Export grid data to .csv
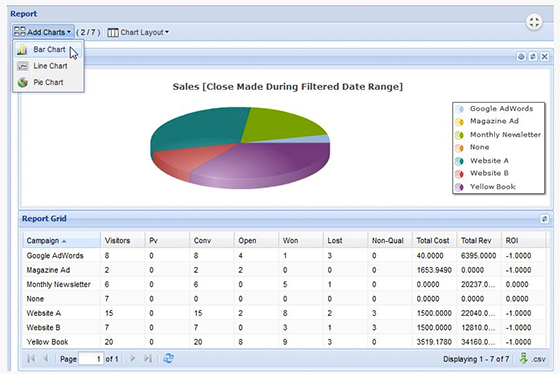Screen dimensions: 560x374 pyautogui.click(x=532, y=359)
